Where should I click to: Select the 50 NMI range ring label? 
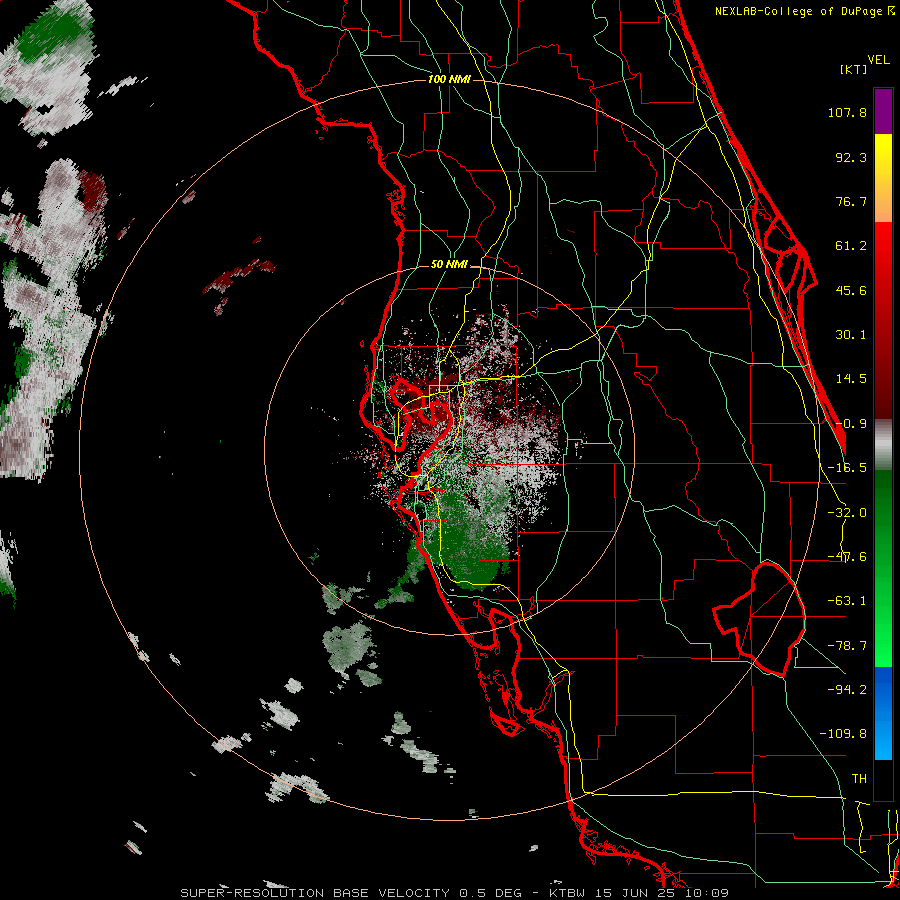tap(449, 265)
